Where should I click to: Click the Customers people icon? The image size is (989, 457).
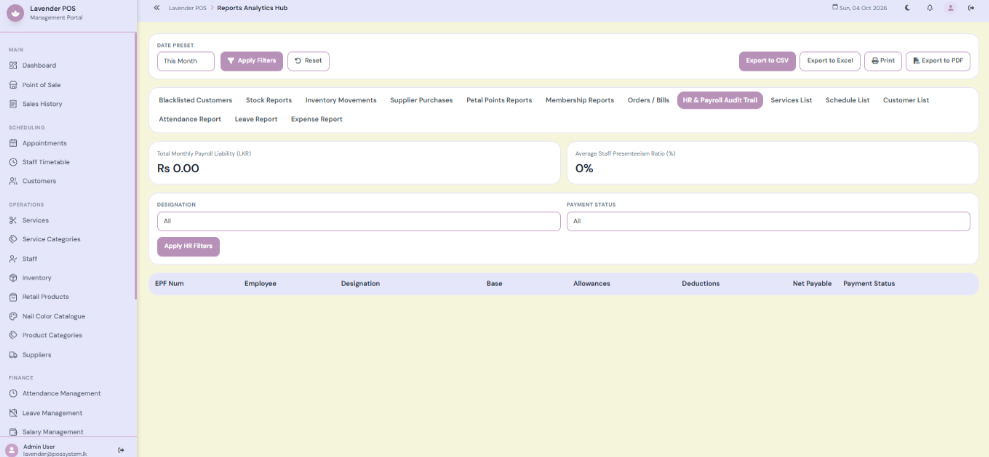[x=13, y=181]
